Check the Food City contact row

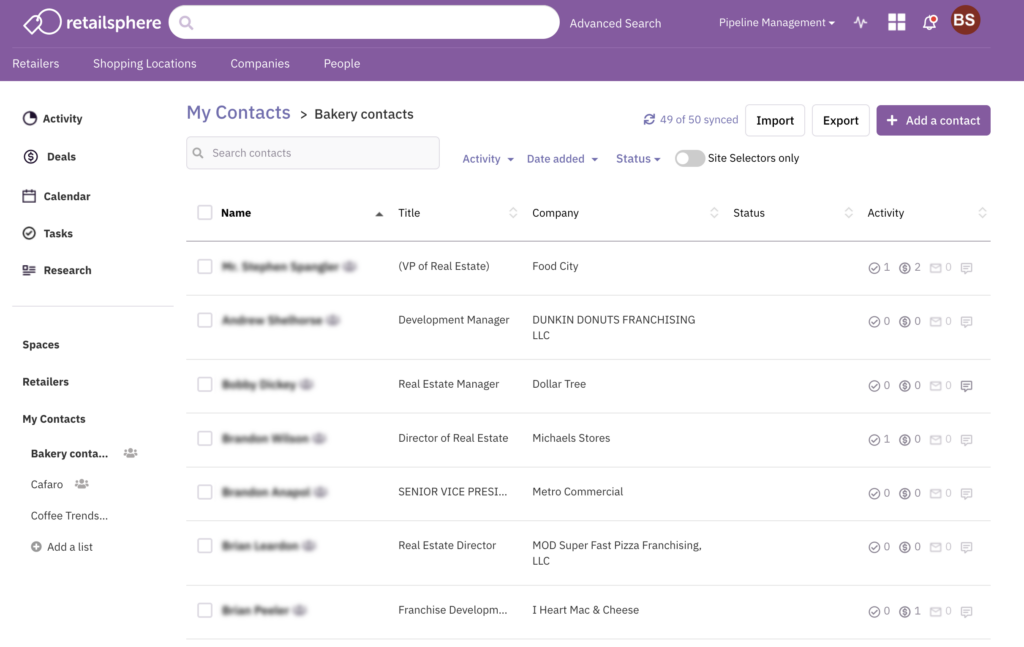[204, 266]
